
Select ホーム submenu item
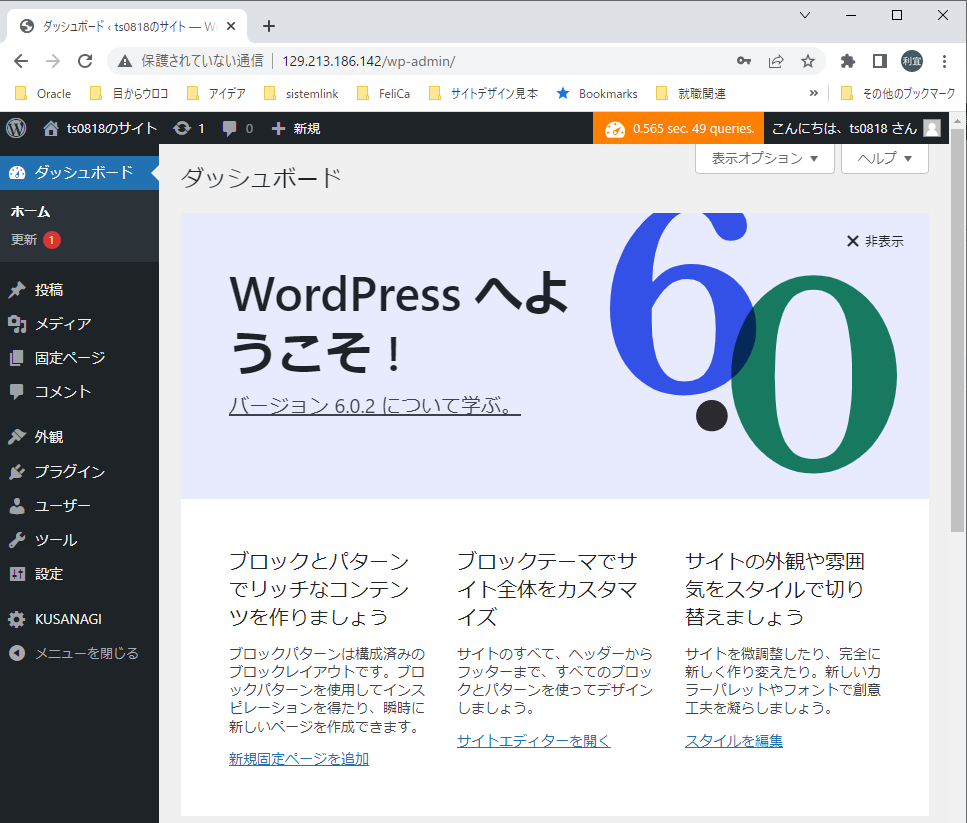tap(30, 211)
